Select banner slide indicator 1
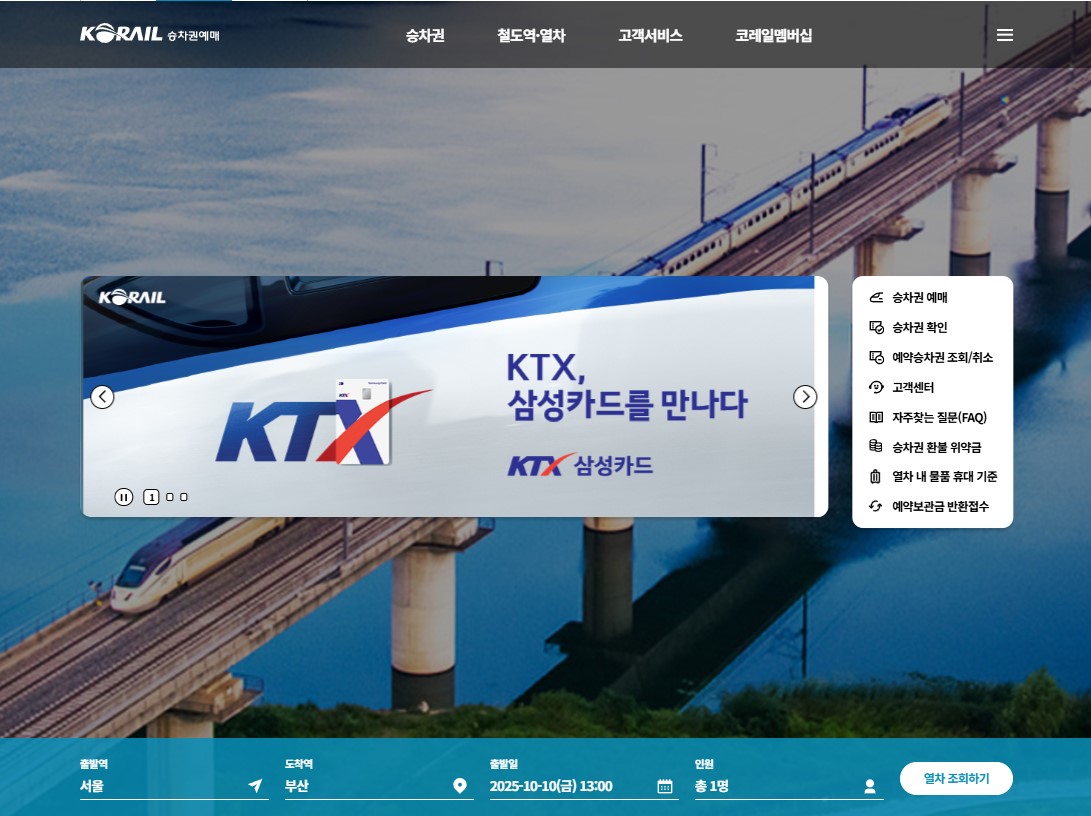The width and height of the screenshot is (1091, 816). [x=151, y=497]
